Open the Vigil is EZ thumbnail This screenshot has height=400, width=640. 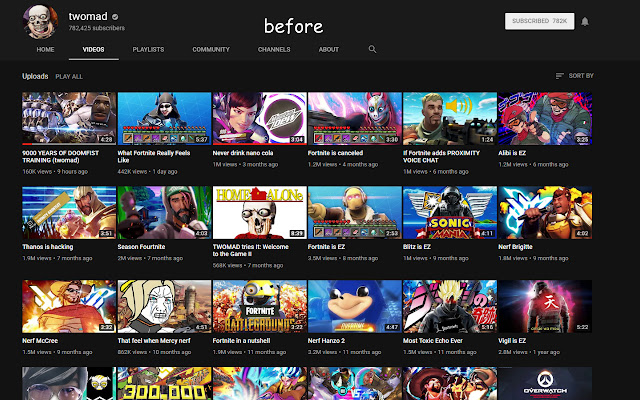click(545, 307)
